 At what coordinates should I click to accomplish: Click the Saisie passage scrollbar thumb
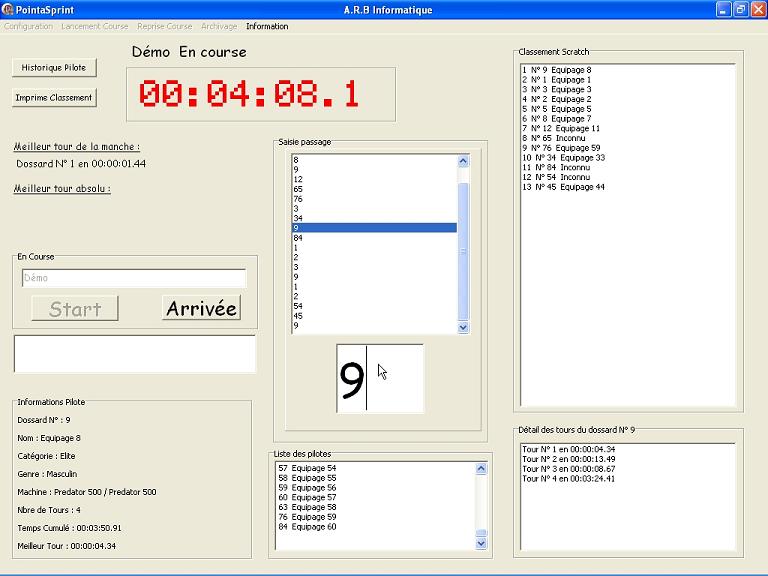[463, 251]
